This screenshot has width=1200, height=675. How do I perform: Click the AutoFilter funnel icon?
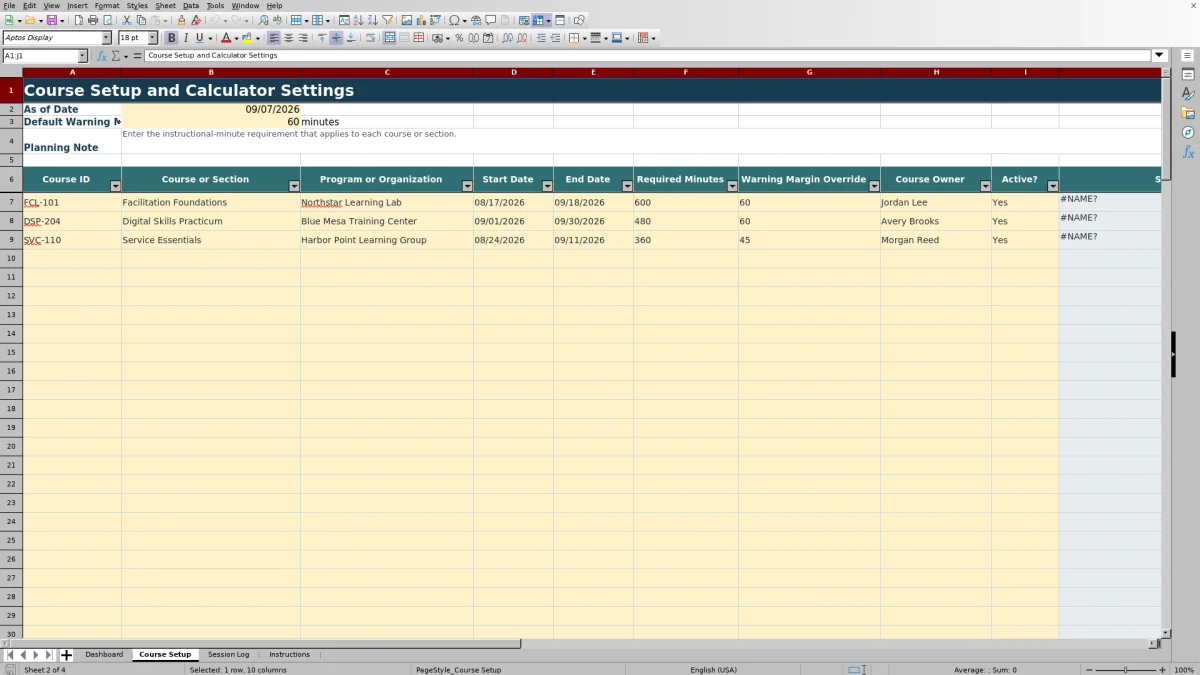pyautogui.click(x=387, y=20)
